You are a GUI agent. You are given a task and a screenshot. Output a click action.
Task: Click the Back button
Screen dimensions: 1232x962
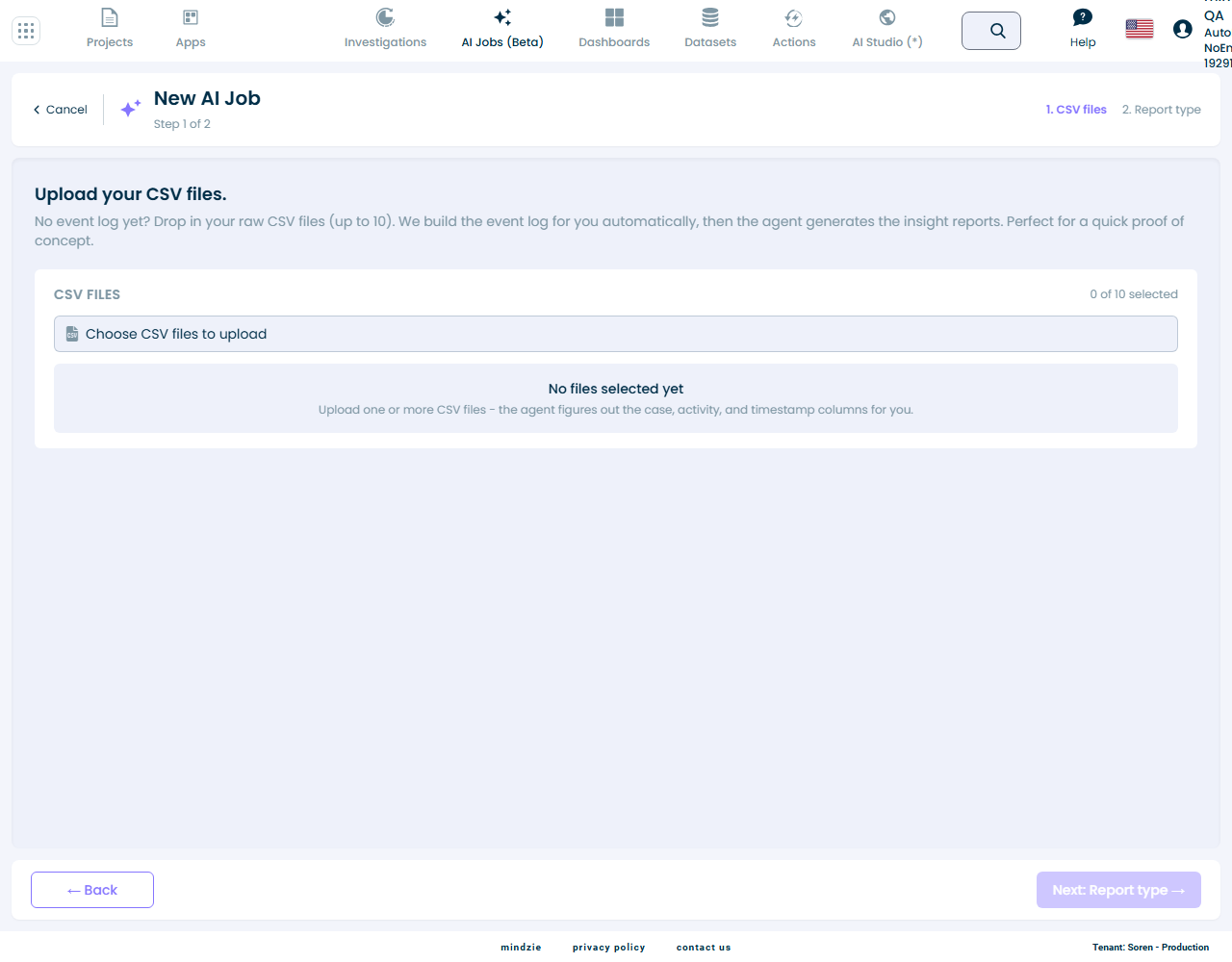tap(92, 890)
